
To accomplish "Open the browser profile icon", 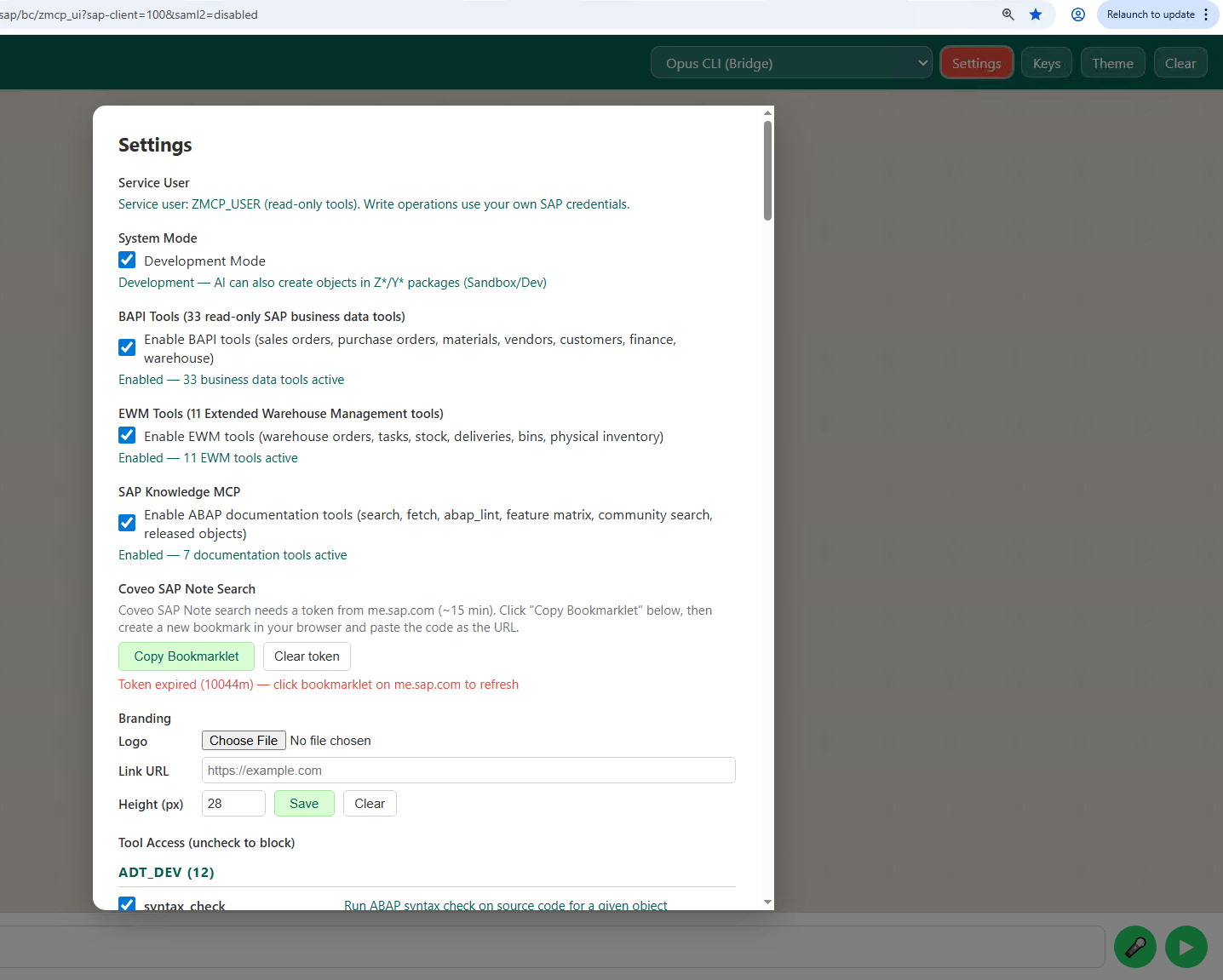I will (1078, 14).
